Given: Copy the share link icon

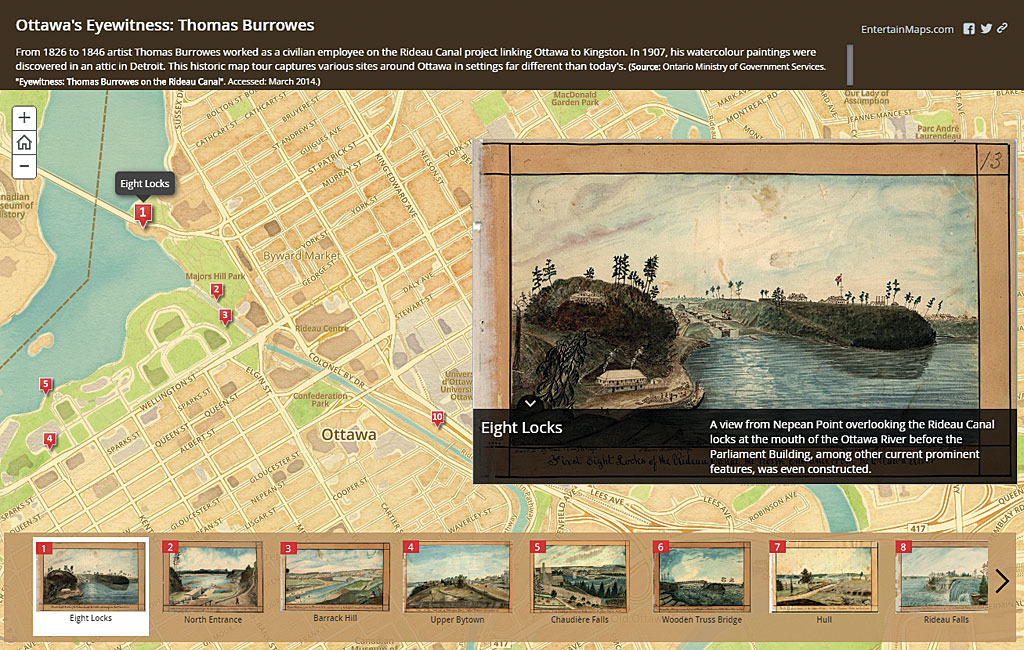Looking at the screenshot, I should click(x=1002, y=28).
